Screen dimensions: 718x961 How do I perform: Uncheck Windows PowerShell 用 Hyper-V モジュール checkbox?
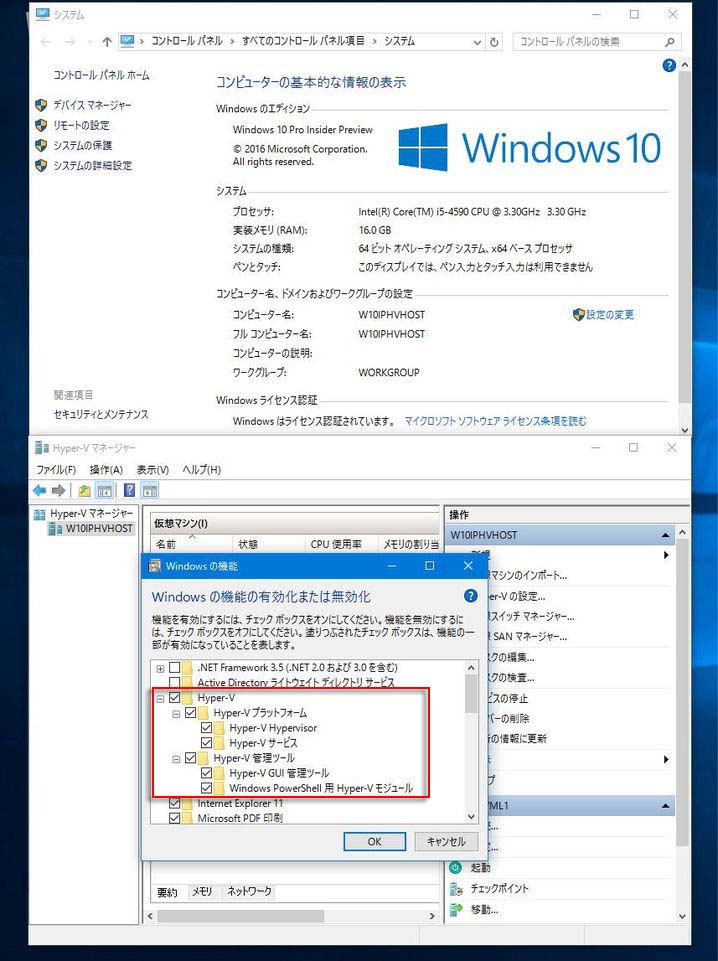(x=206, y=788)
